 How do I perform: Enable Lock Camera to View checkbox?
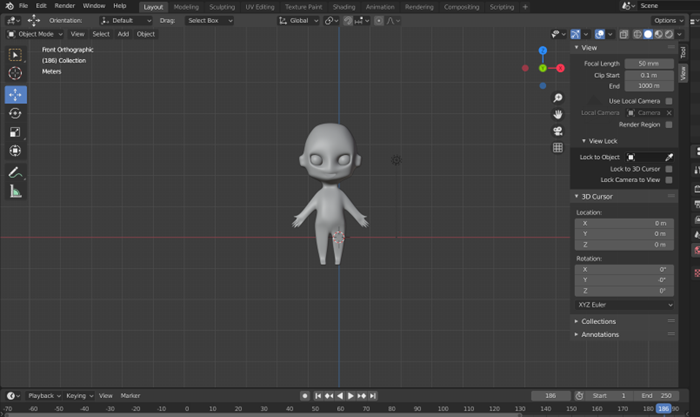(669, 180)
